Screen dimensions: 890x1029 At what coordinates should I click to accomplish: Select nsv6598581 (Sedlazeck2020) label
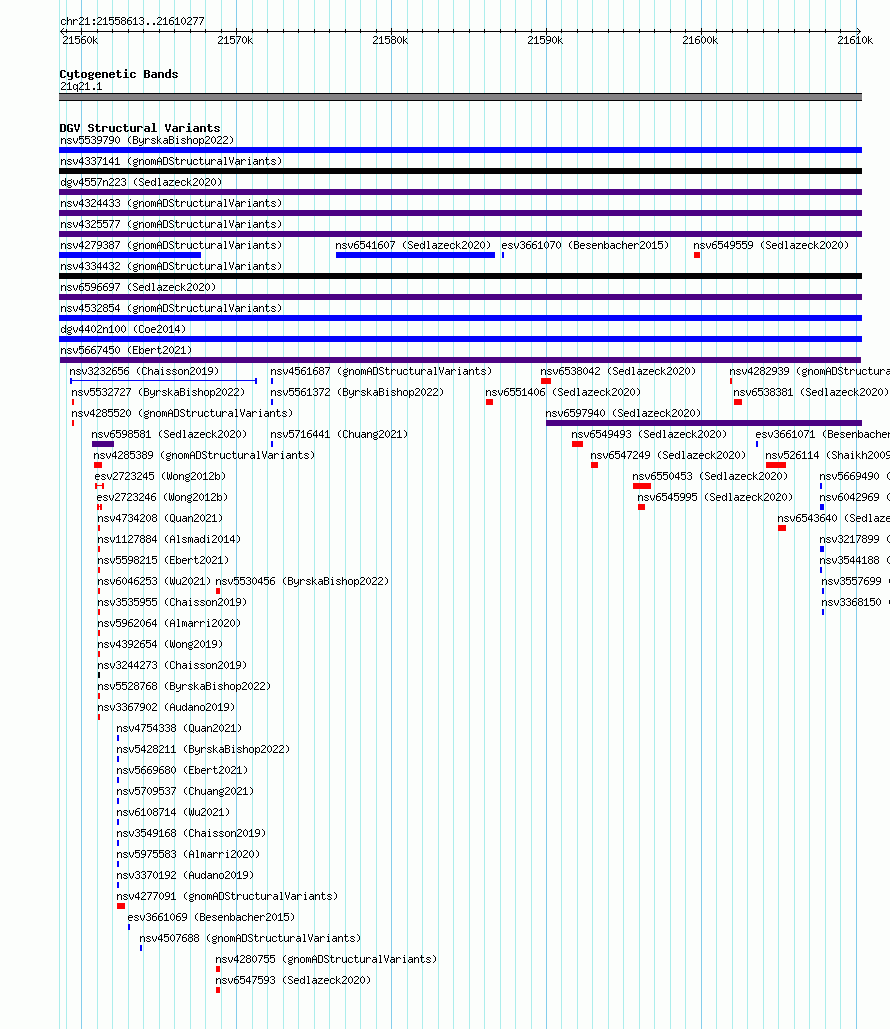(x=169, y=434)
